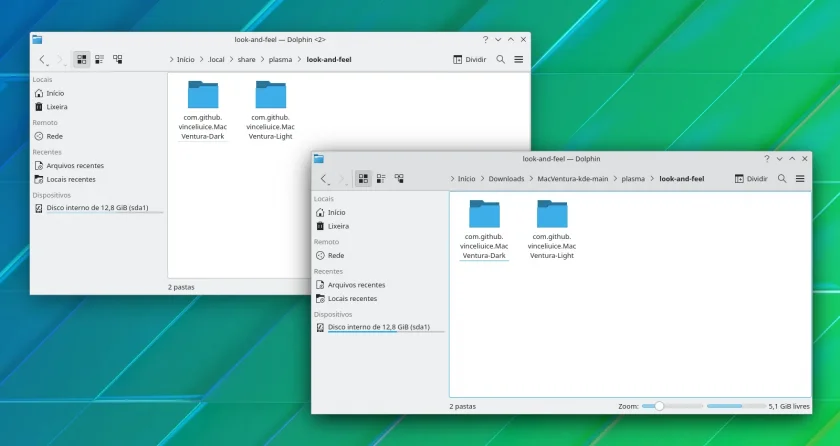This screenshot has width=840, height=446.
Task: Go back in the Dolphin <2> window
Action: click(42, 59)
